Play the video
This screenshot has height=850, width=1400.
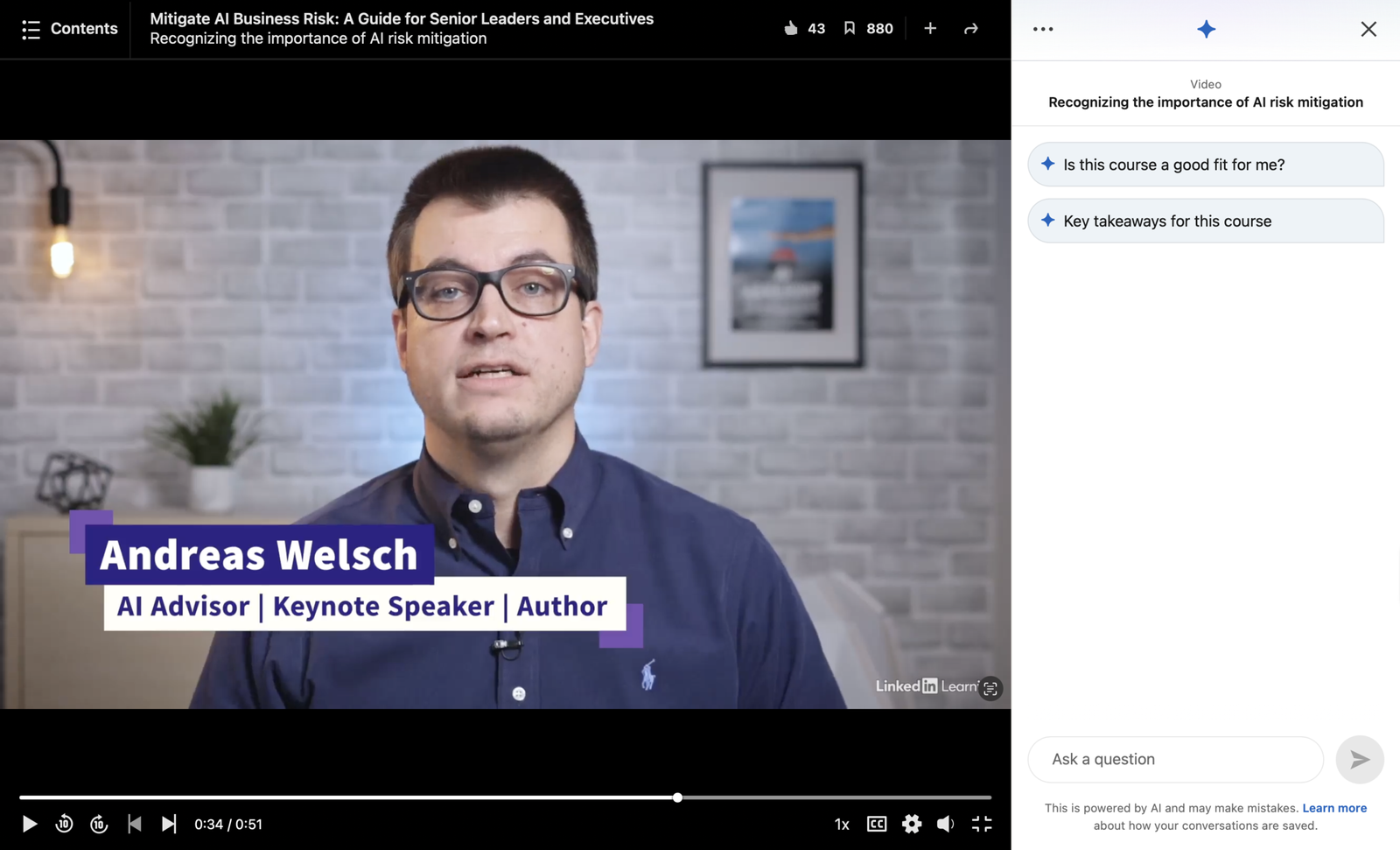(29, 824)
